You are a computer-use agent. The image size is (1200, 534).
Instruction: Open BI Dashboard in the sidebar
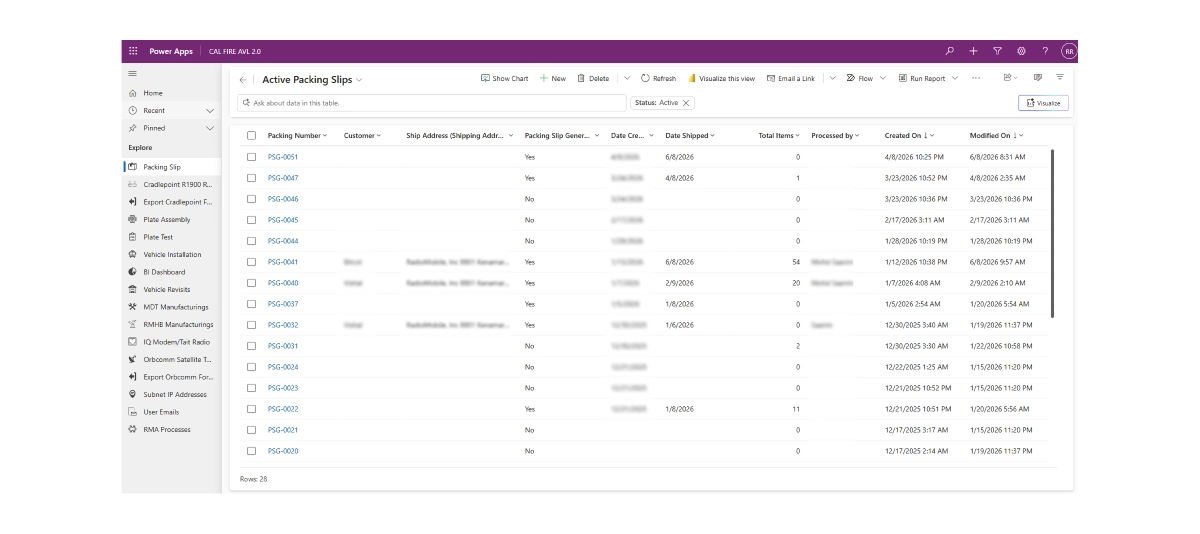pyautogui.click(x=171, y=272)
